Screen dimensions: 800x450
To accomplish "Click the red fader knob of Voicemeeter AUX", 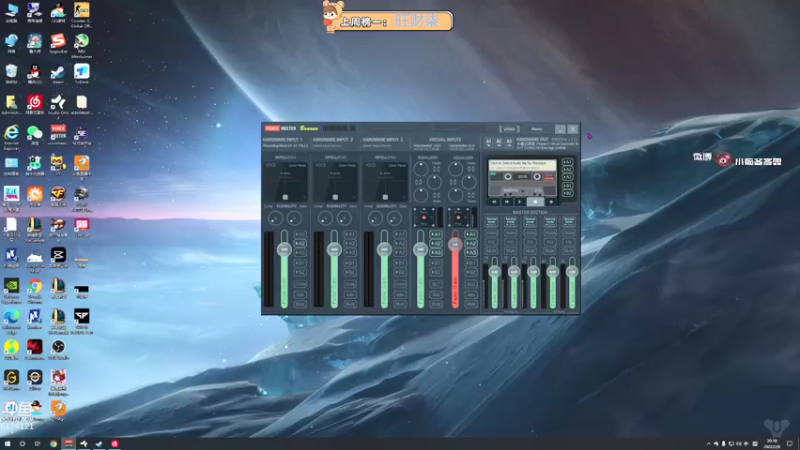I will click(455, 245).
